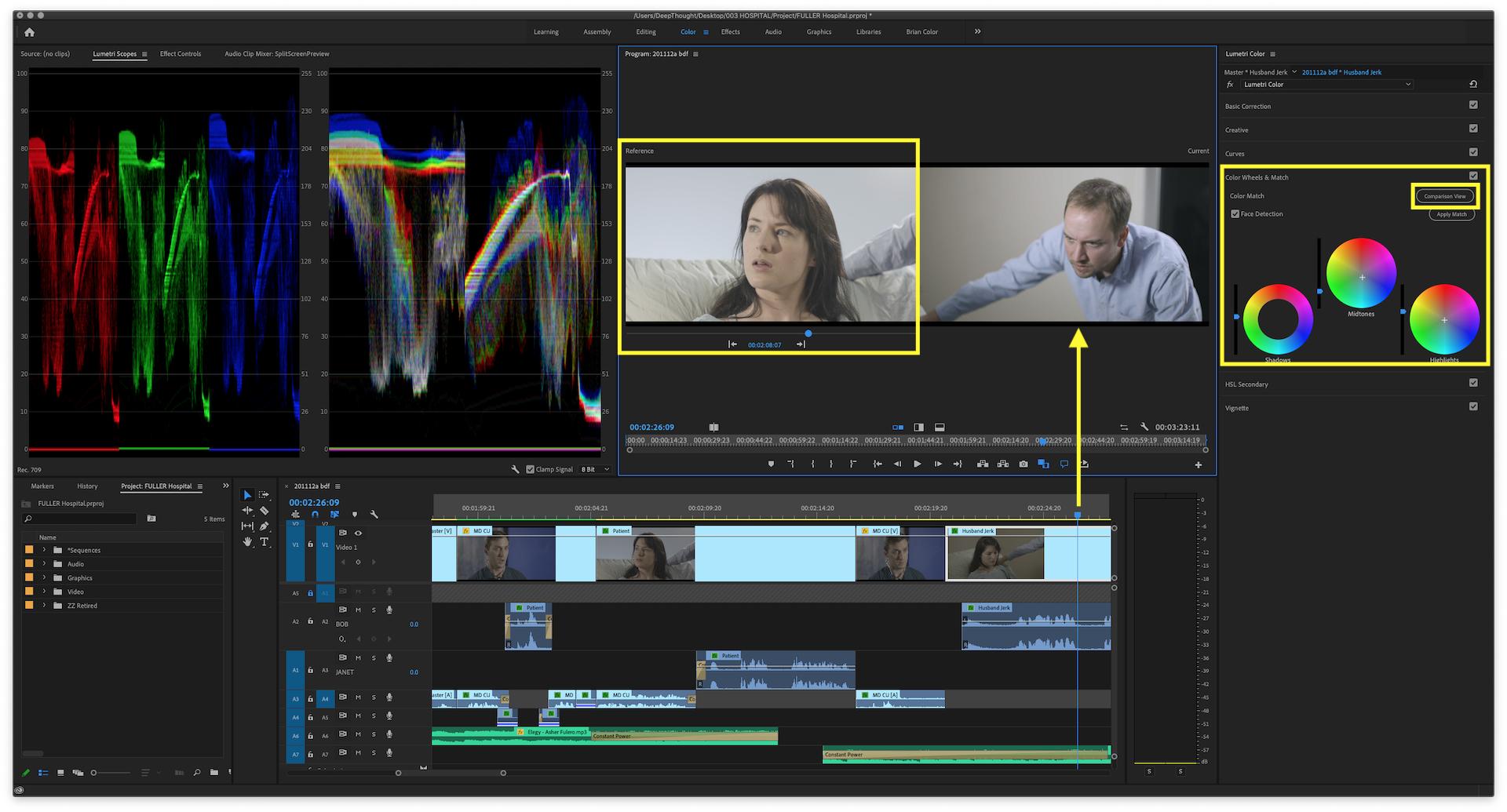Expand the ZZ Retired bin

coord(44,606)
